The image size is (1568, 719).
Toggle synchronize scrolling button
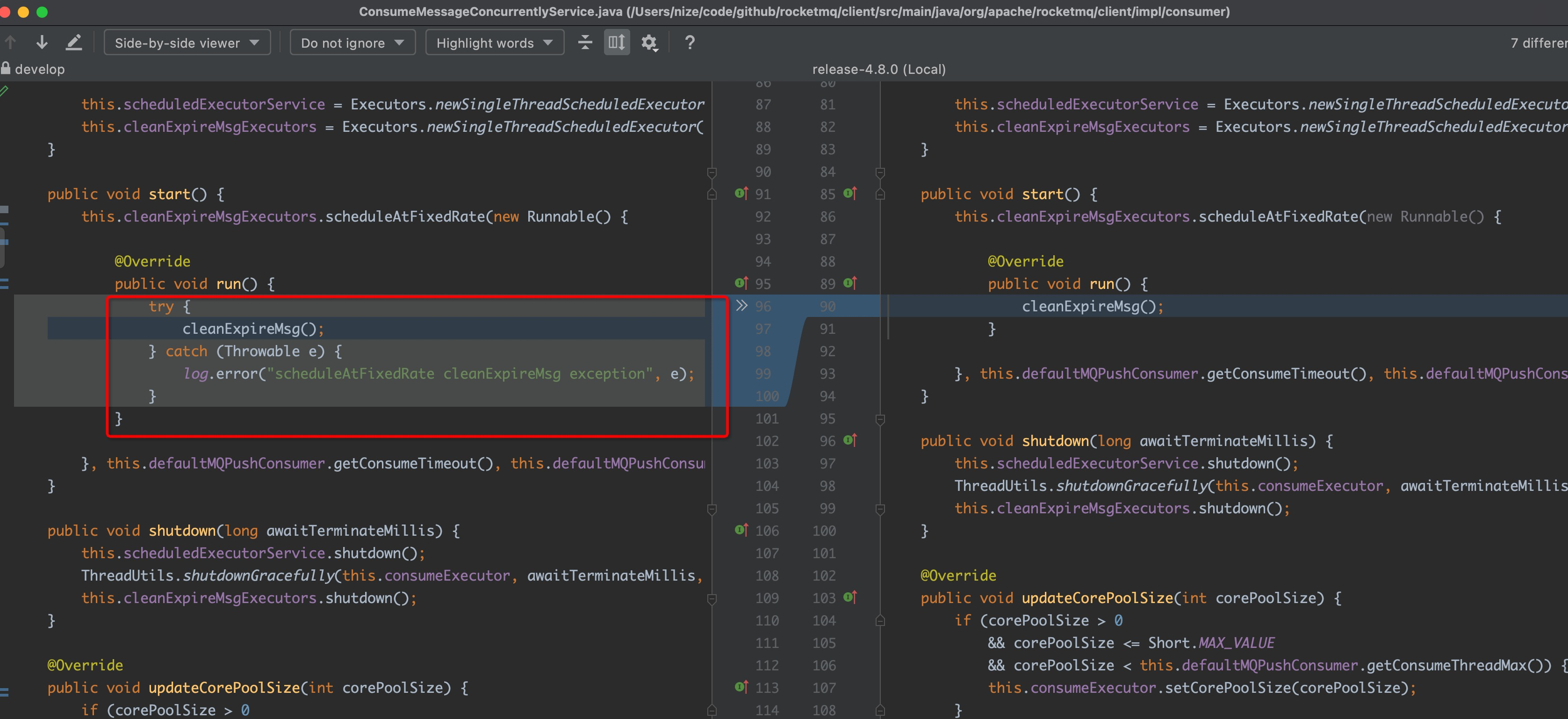pyautogui.click(x=617, y=43)
